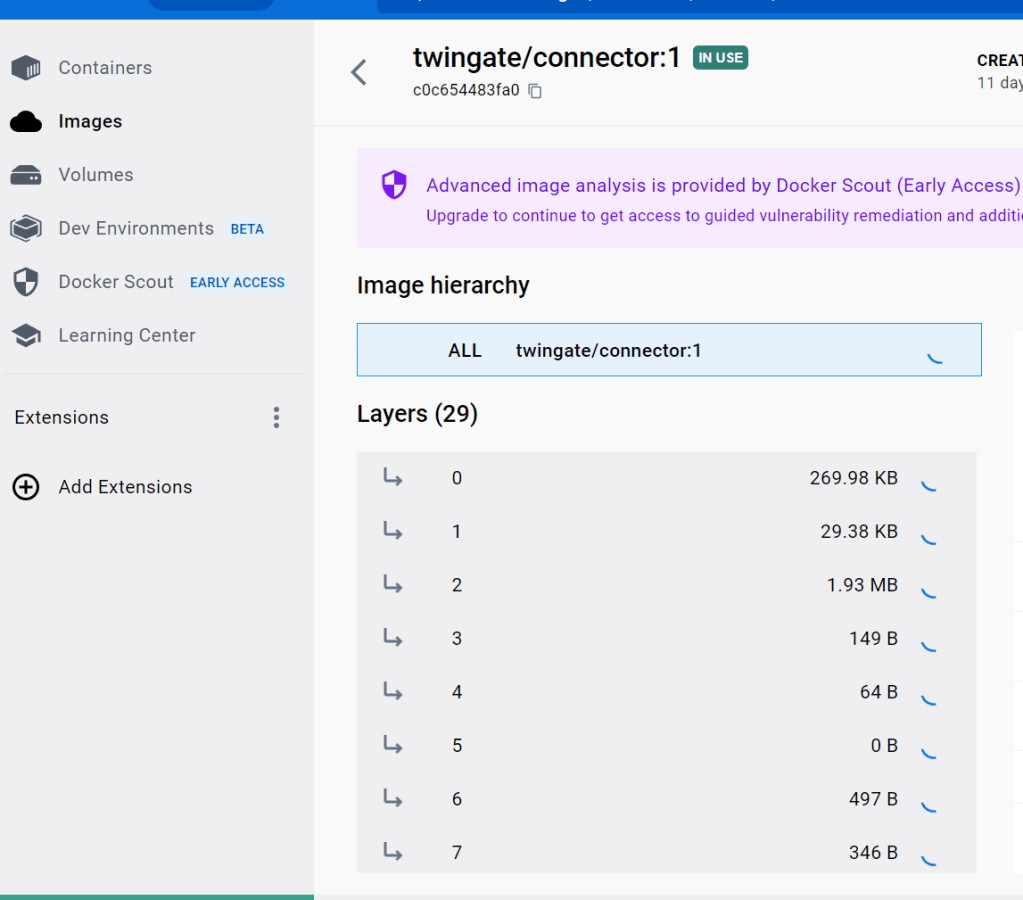Open Learning Center in the sidebar
1023x900 pixels.
(127, 335)
